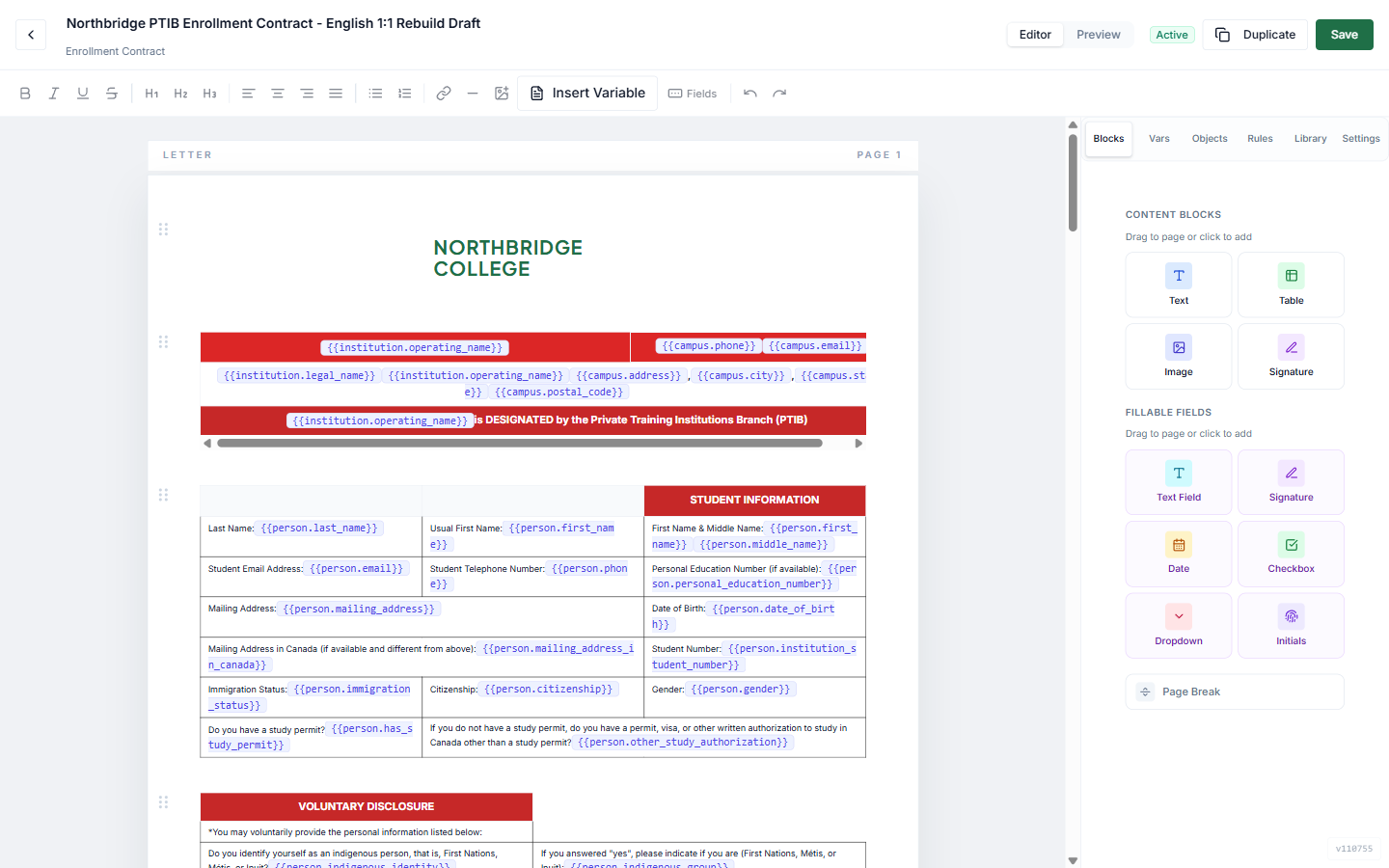Select drag handle beside institution header table
1389x868 pixels.
click(x=163, y=342)
